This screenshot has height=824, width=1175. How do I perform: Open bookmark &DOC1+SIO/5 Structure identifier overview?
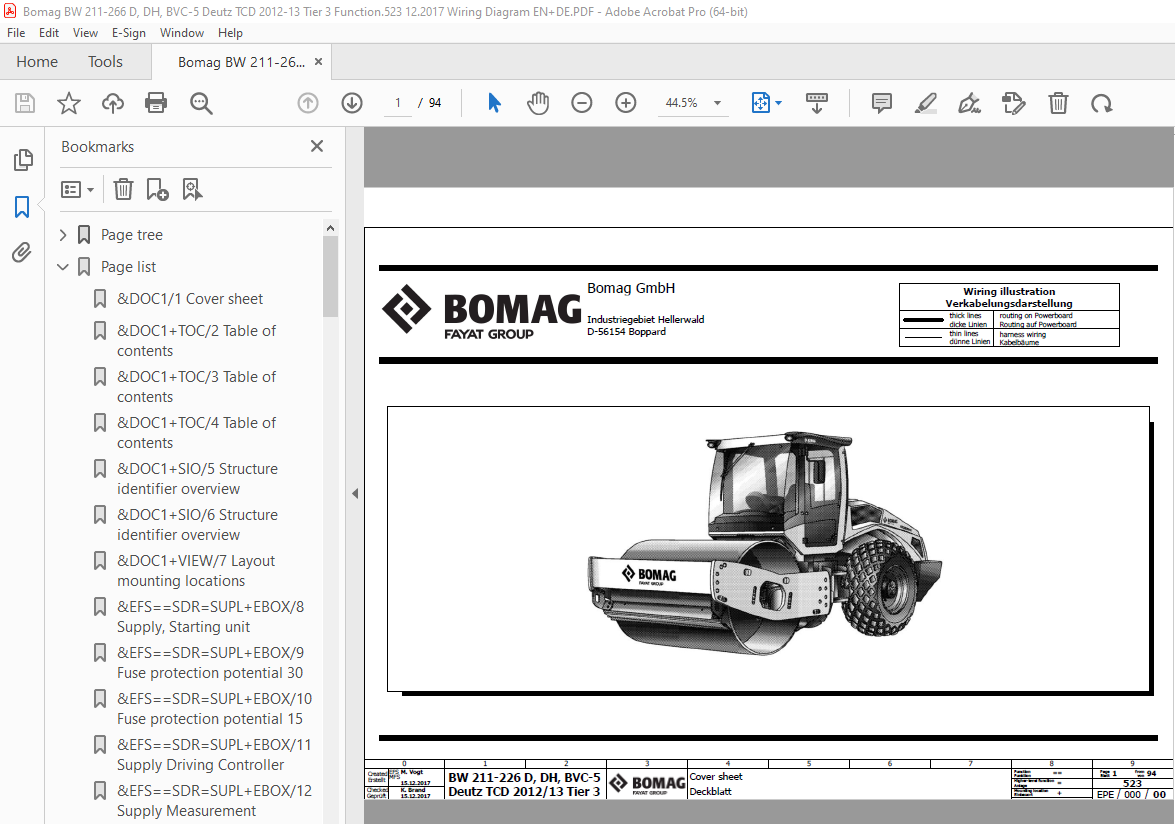click(x=197, y=479)
